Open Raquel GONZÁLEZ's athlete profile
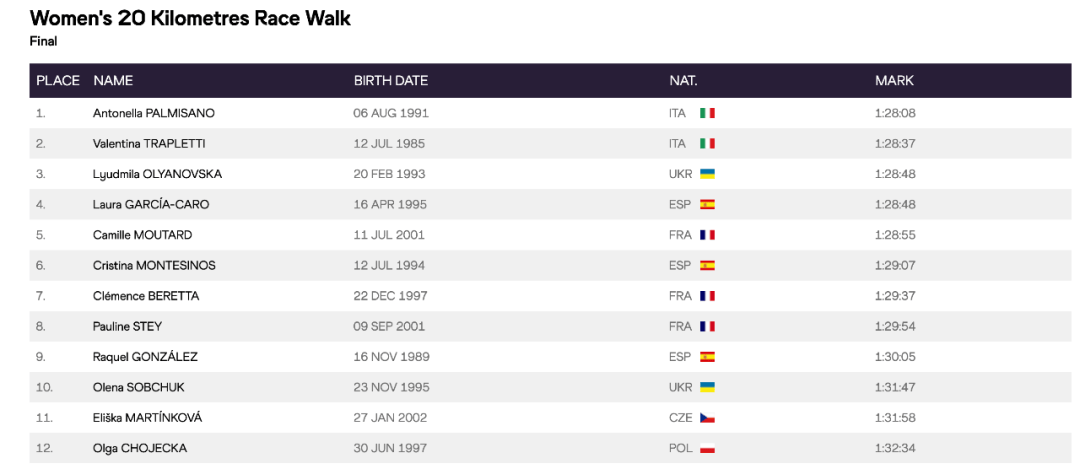 coord(144,357)
